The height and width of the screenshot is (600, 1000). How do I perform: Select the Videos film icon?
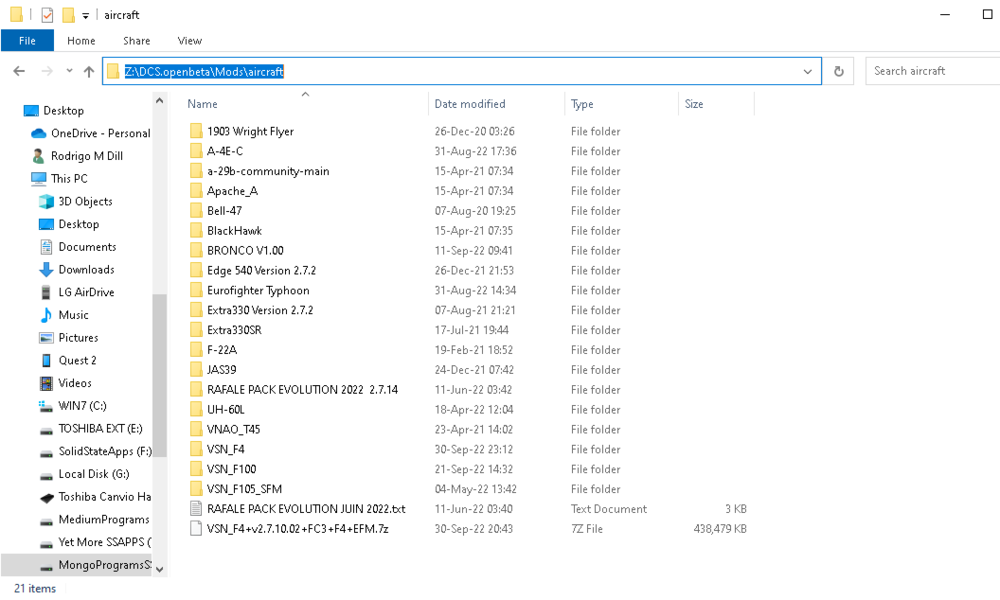47,383
